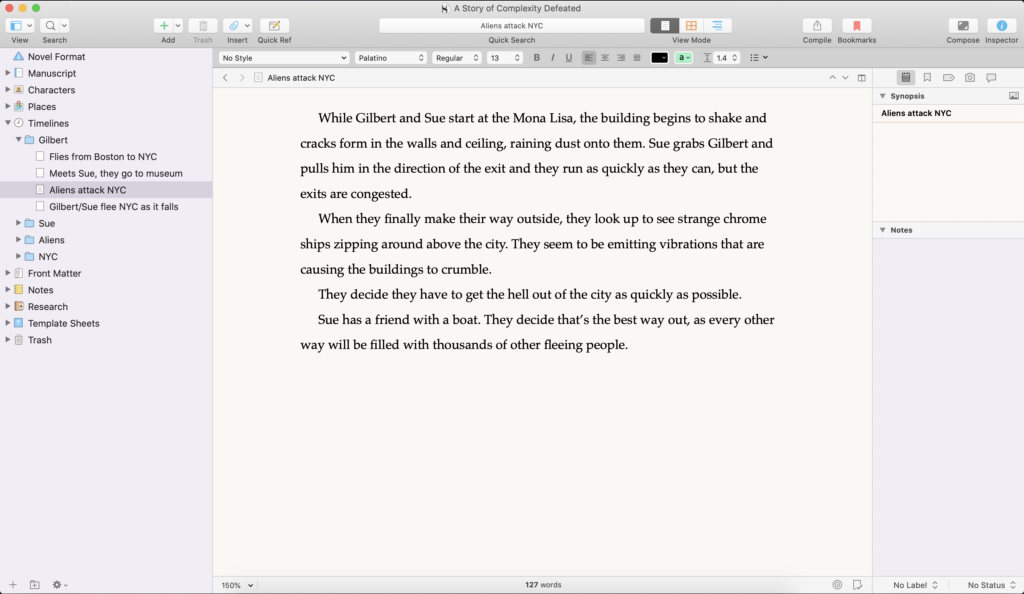Switch to corkboard view mode icon
Viewport: 1024px width, 594px height.
pyautogui.click(x=691, y=25)
